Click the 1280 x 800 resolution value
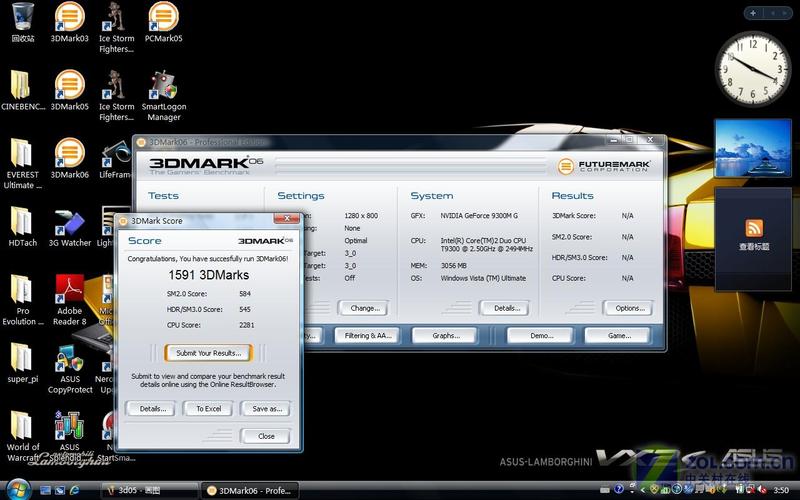 click(x=361, y=216)
